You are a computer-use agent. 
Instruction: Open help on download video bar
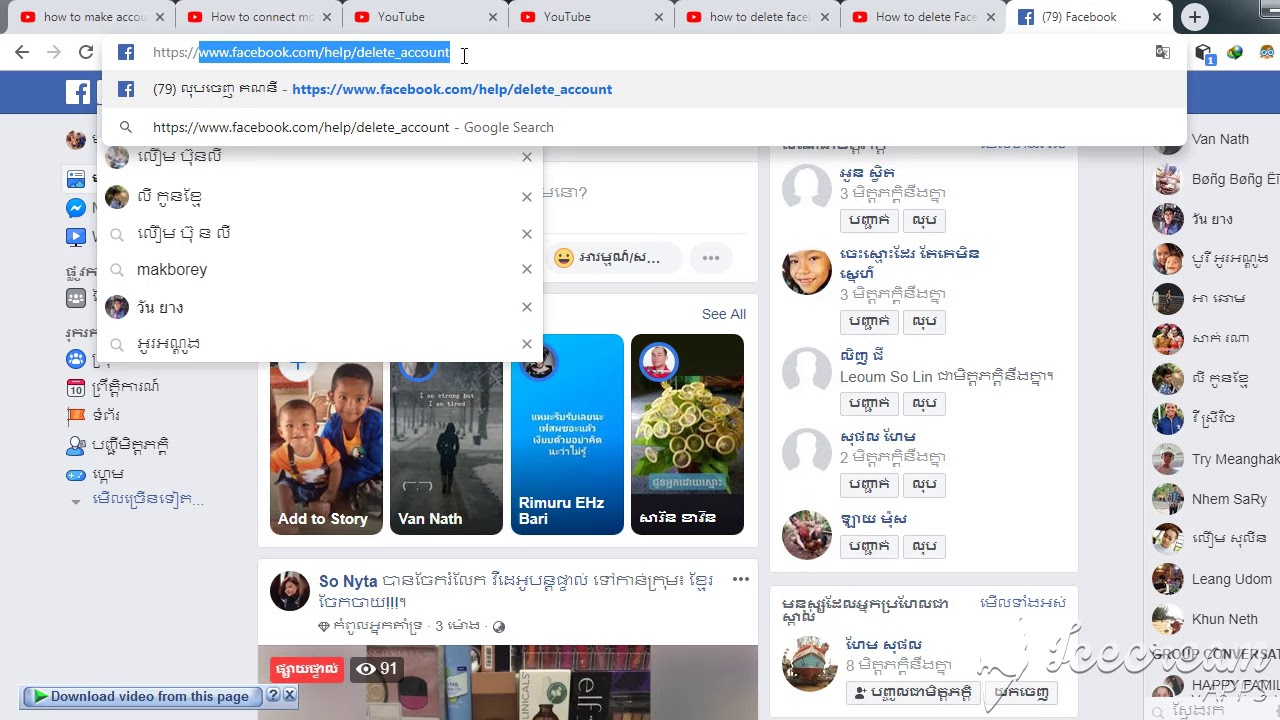[272, 695]
